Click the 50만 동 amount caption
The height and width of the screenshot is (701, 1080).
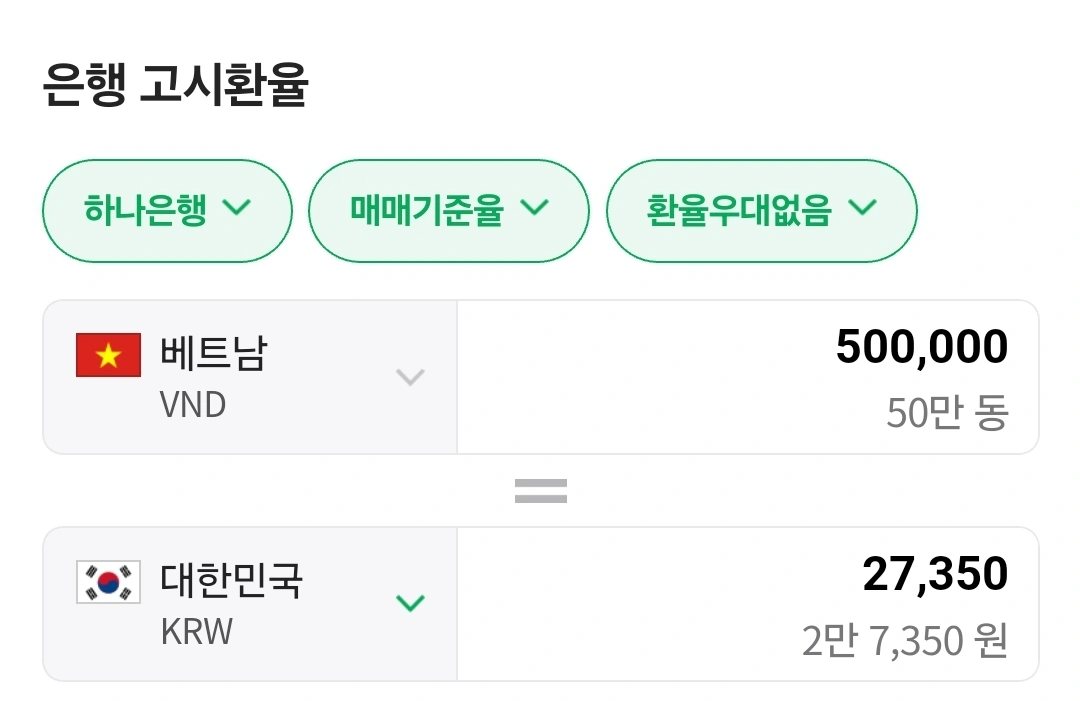pyautogui.click(x=947, y=412)
